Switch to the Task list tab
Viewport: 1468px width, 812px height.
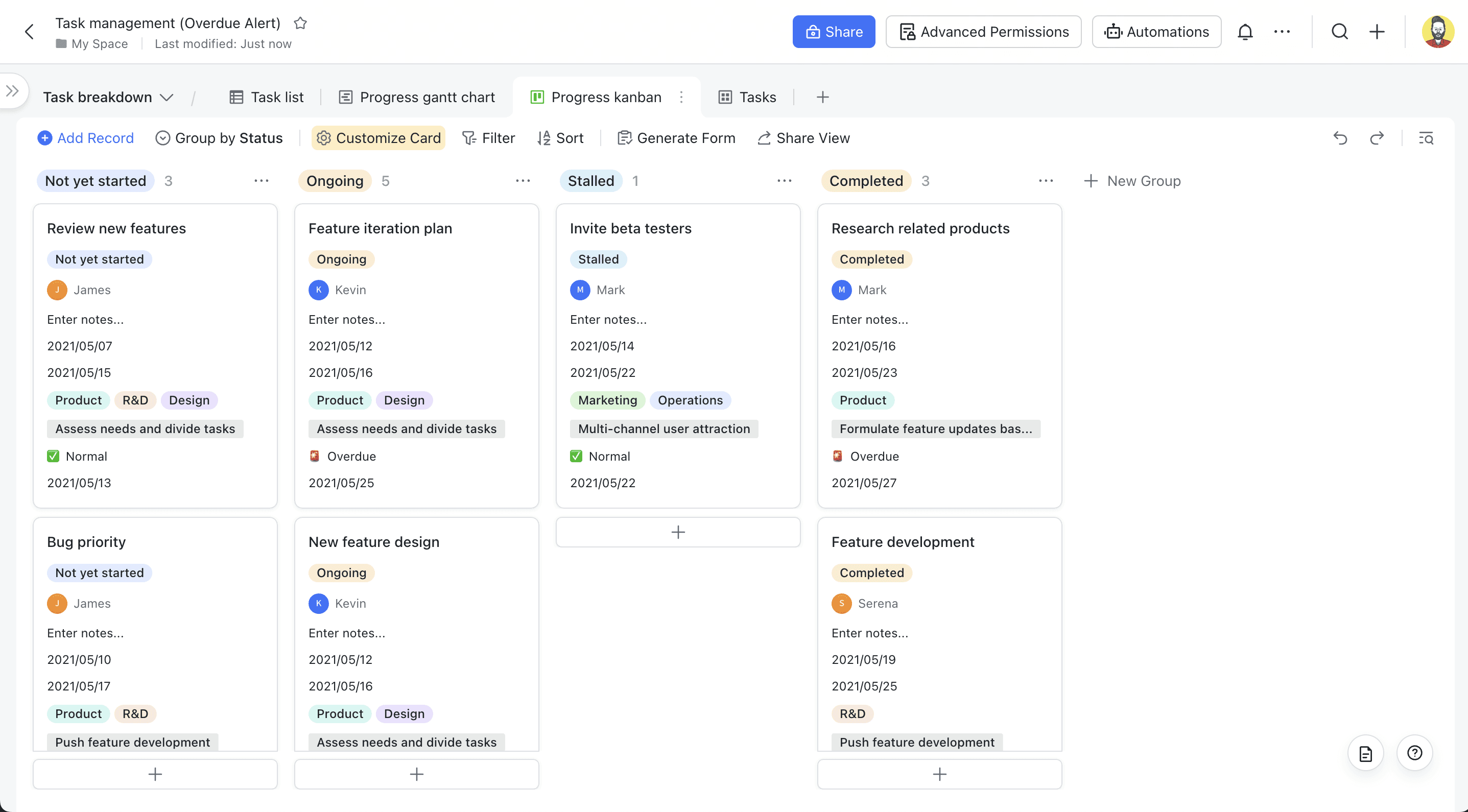267,98
